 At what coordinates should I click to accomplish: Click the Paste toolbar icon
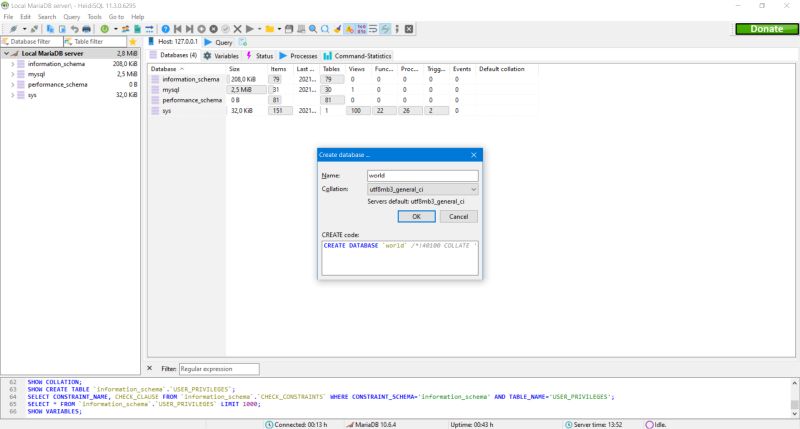[62, 29]
